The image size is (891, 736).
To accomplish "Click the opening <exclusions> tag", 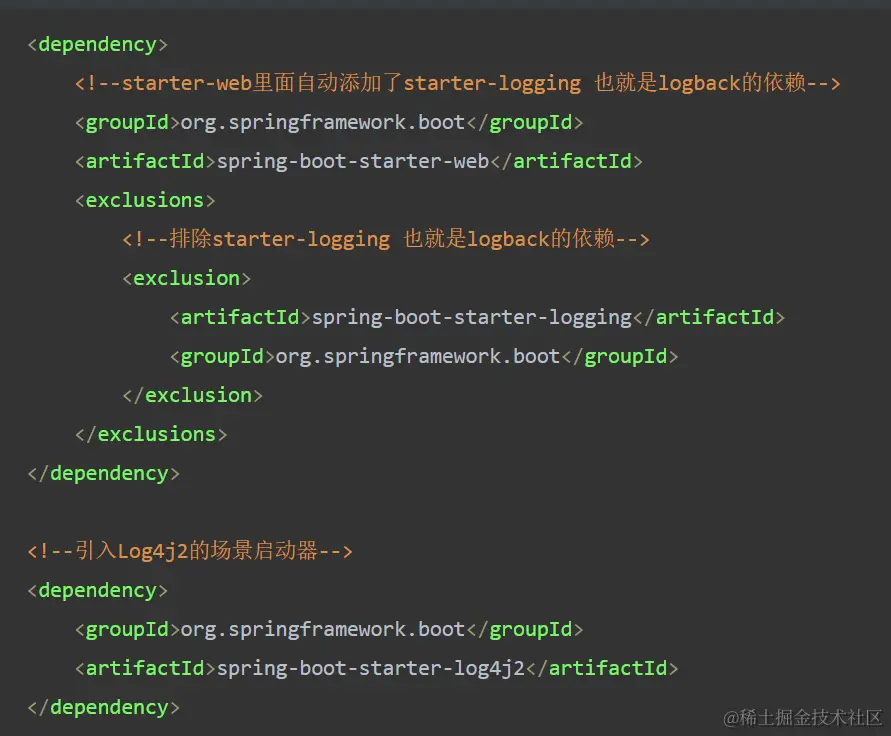I will pyautogui.click(x=145, y=200).
